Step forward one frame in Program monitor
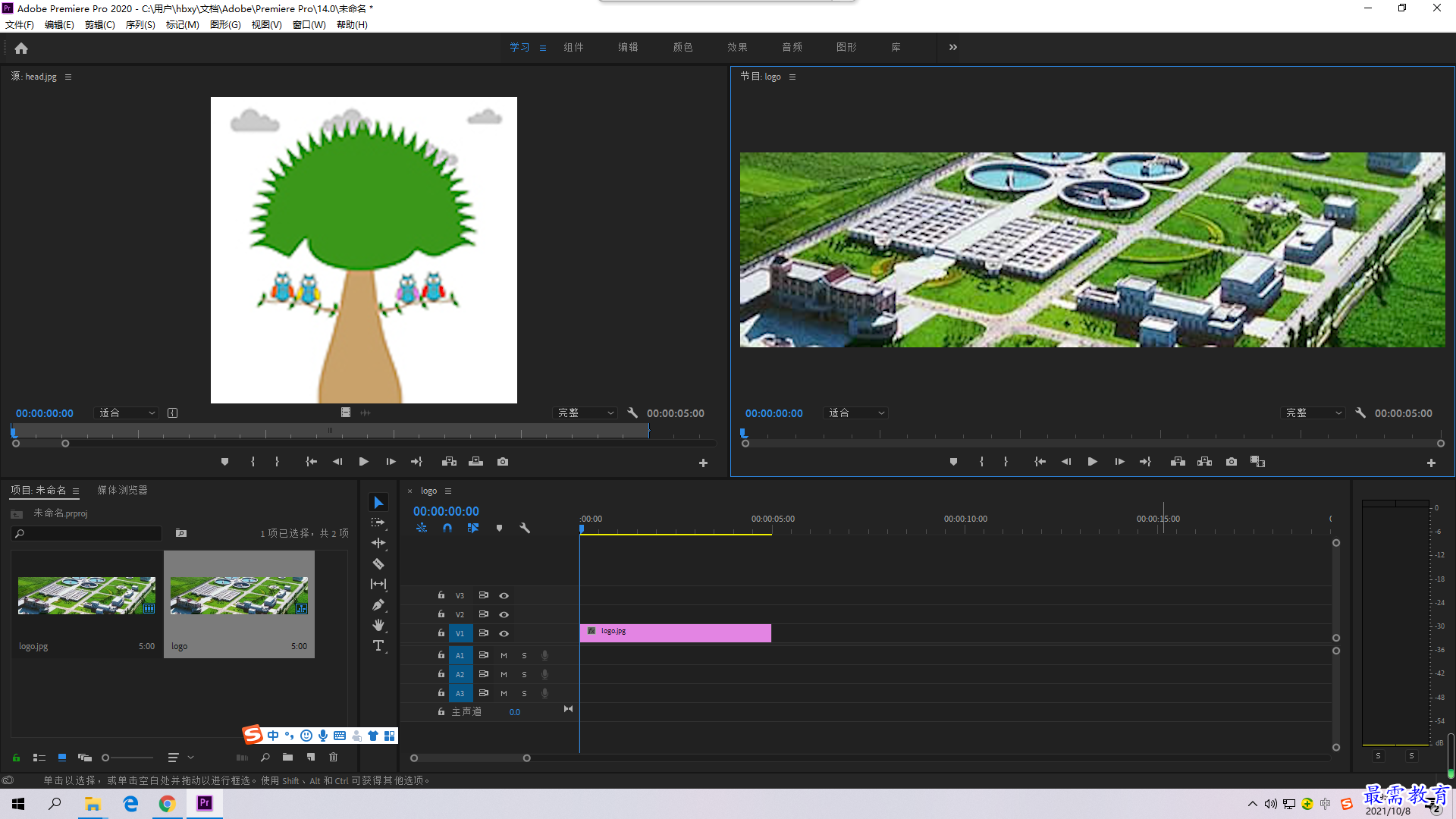This screenshot has width=1456, height=819. (x=1119, y=462)
